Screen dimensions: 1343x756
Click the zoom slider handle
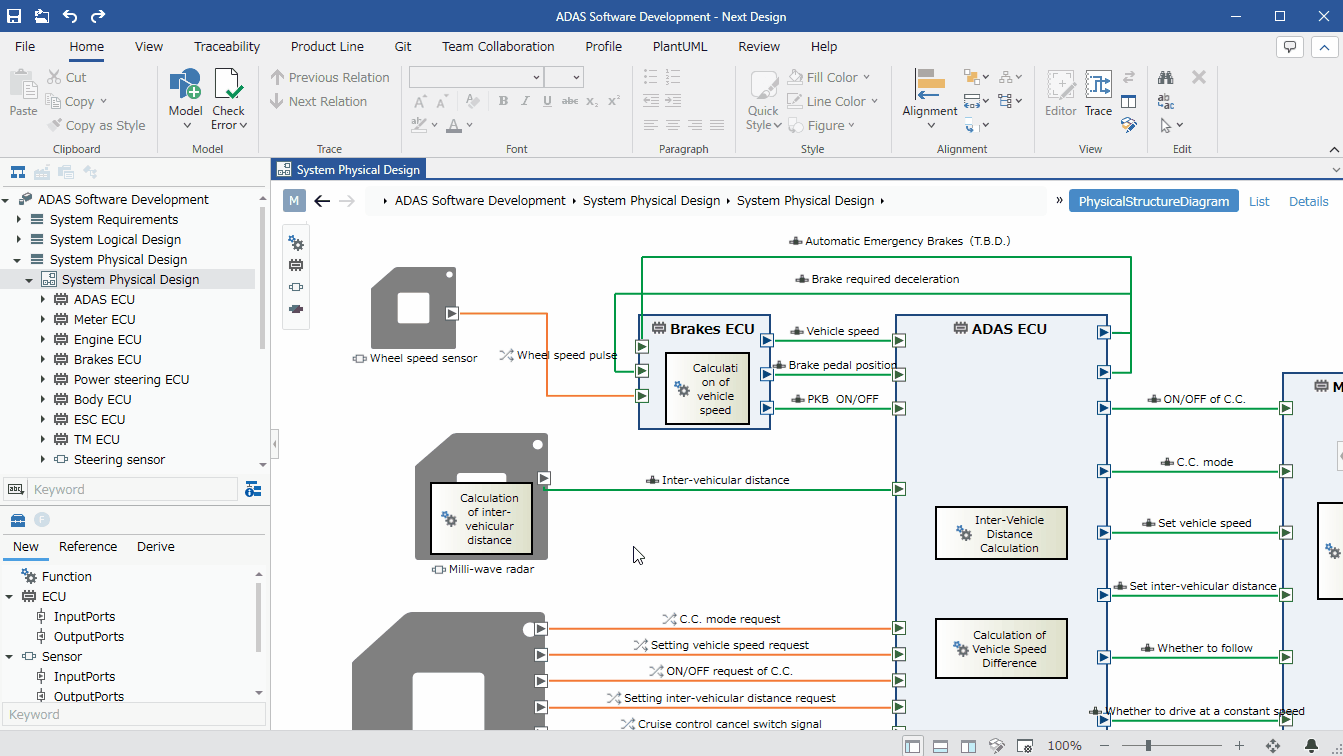[x=1148, y=745]
